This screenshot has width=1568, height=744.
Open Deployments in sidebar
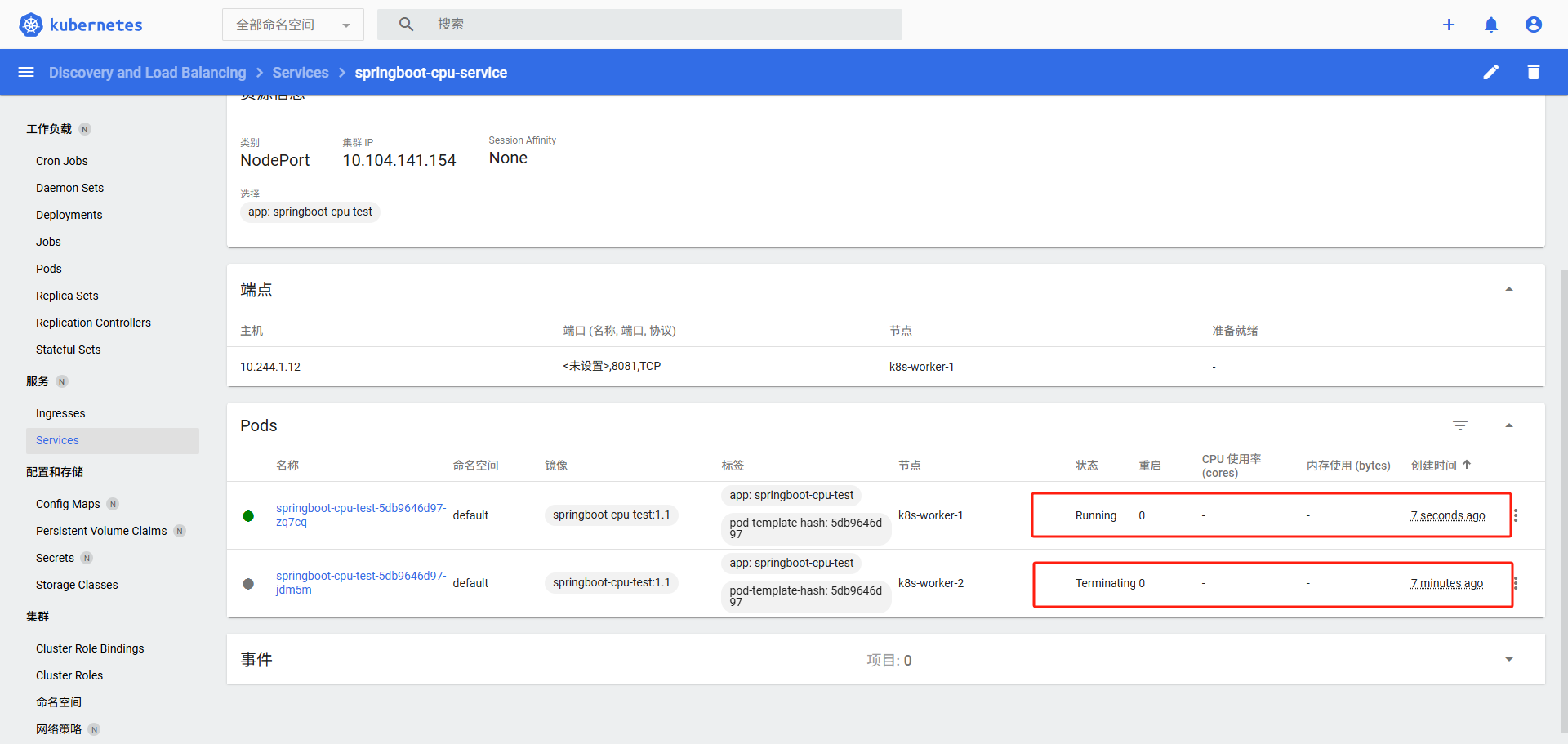[69, 215]
